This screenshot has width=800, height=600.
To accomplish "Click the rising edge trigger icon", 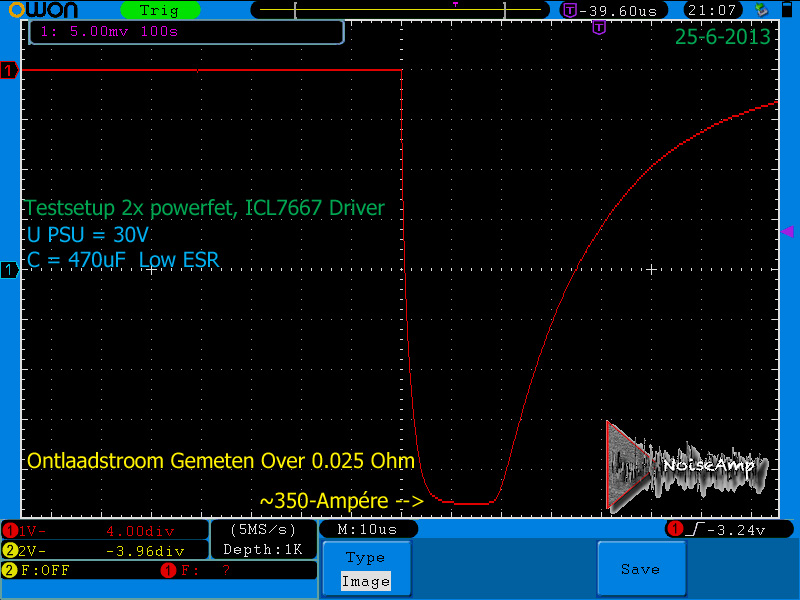I will tap(695, 530).
